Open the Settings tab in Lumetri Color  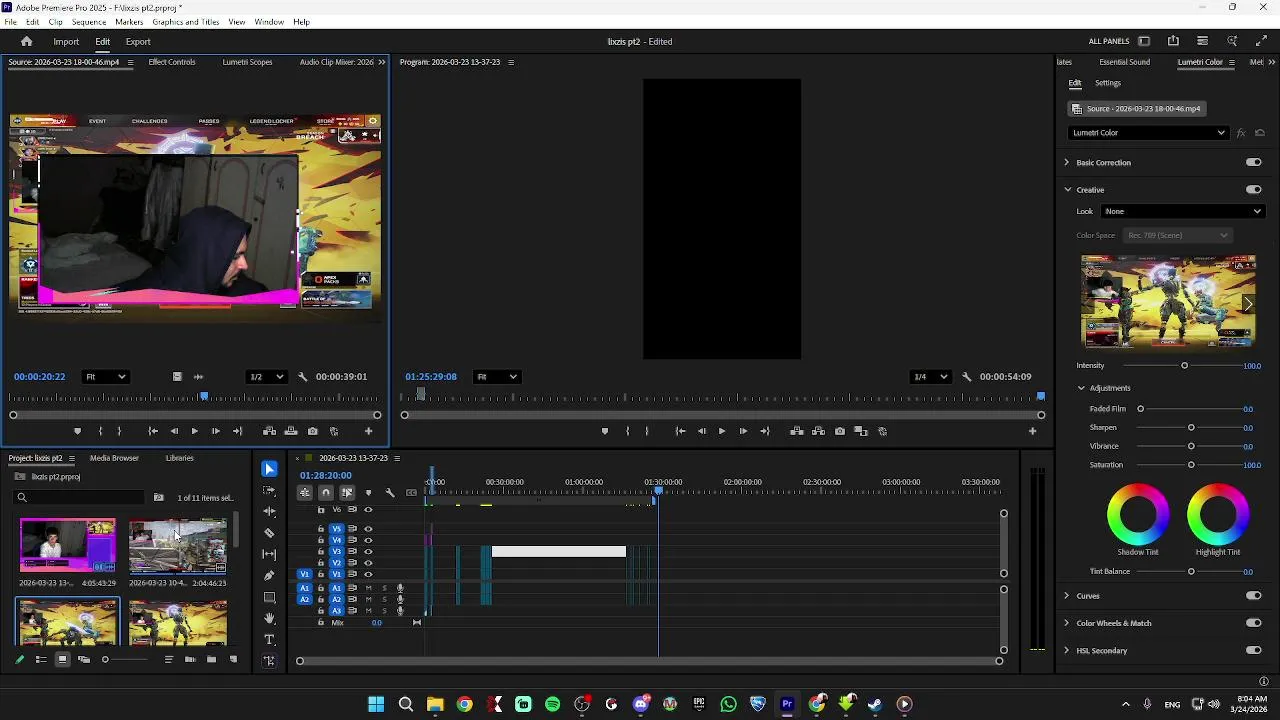1107,83
